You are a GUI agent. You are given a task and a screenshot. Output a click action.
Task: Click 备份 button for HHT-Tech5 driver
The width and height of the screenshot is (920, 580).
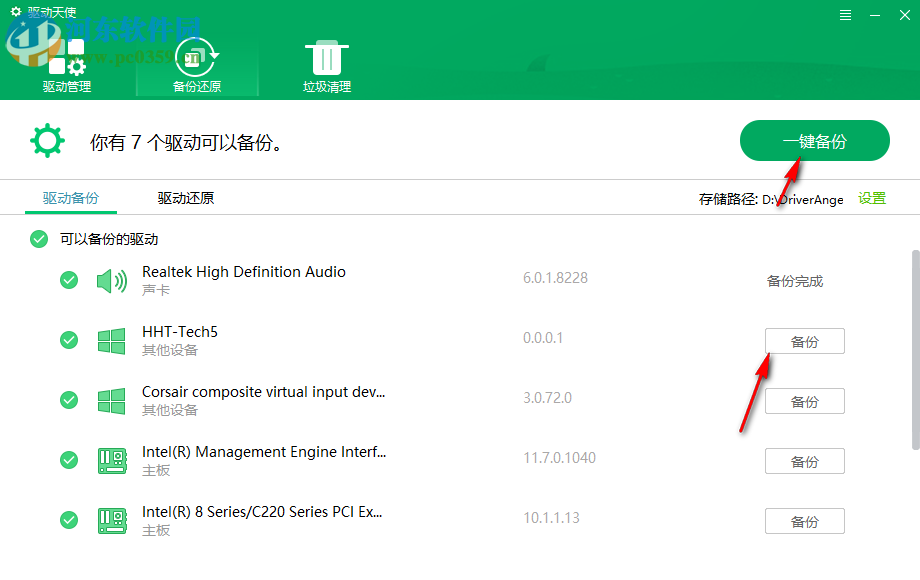(804, 340)
